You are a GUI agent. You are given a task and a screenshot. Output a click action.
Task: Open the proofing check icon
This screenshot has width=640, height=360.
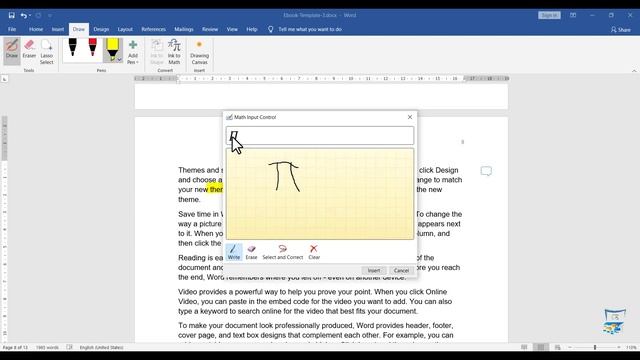pyautogui.click(x=69, y=347)
